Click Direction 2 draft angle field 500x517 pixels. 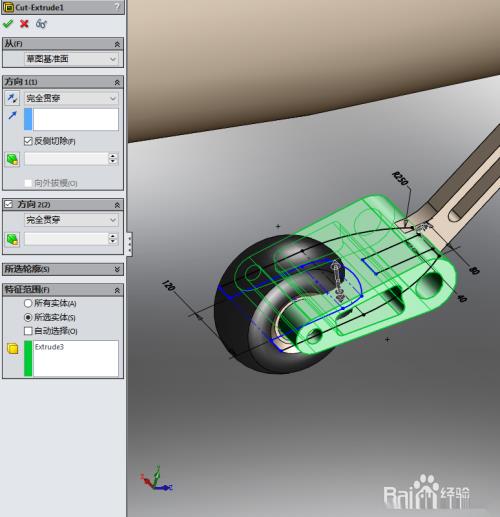point(66,239)
